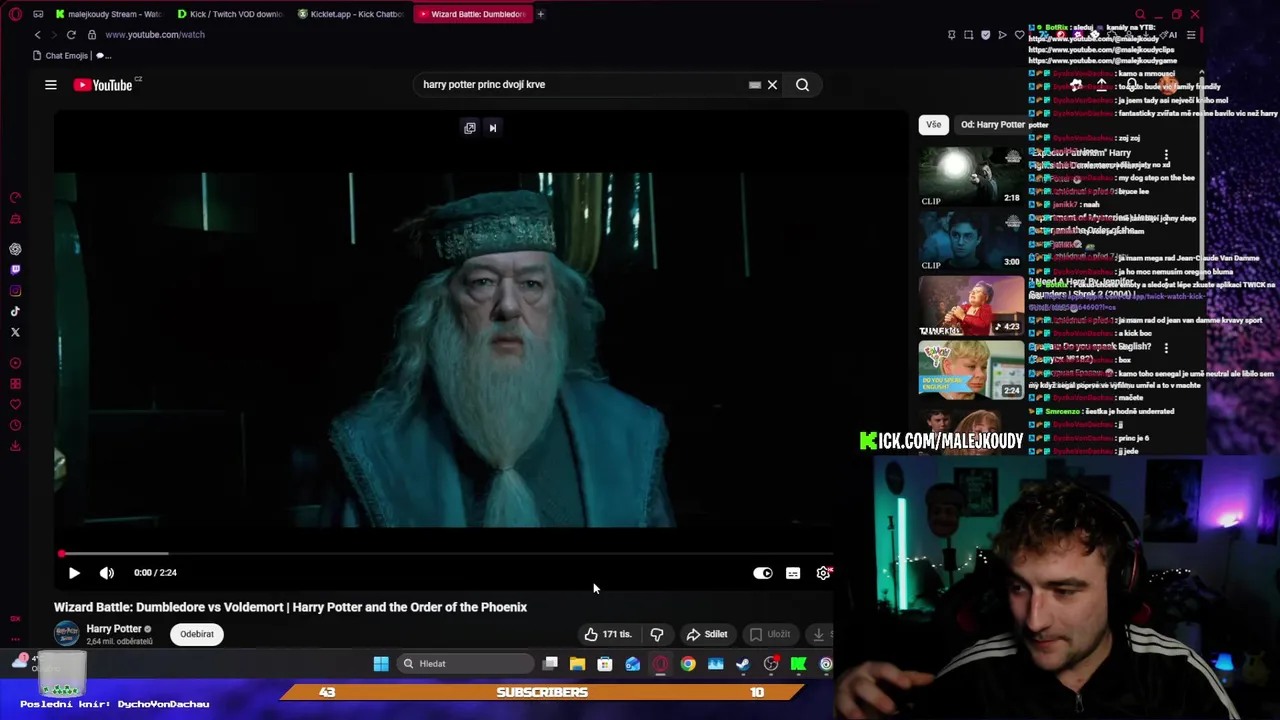Open Opera browser easy setup menu
1280x720 pixels.
click(1191, 35)
